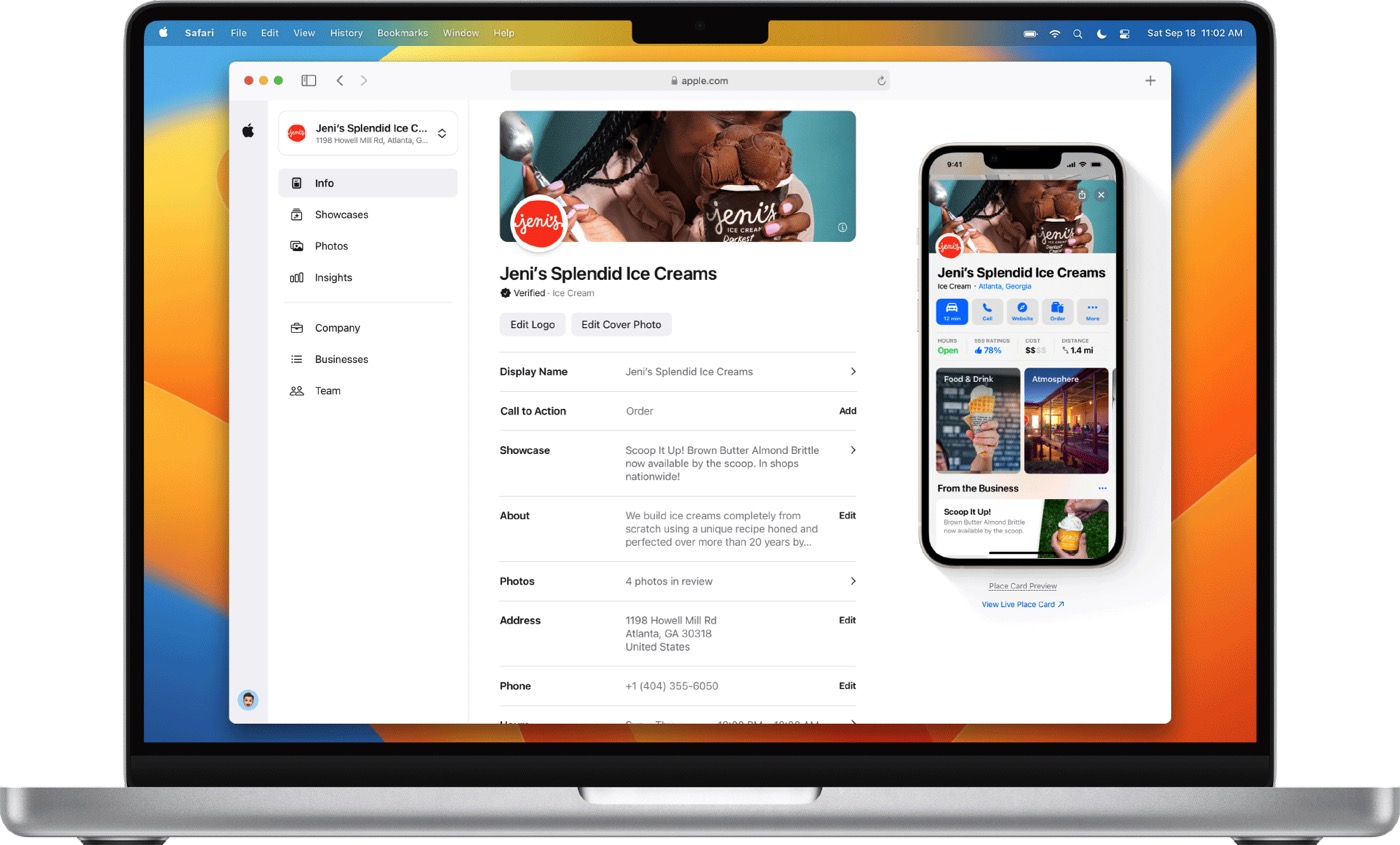Screen dimensions: 1400x845
Task: Click the Safari sidebar toggle icon
Action: (x=309, y=81)
